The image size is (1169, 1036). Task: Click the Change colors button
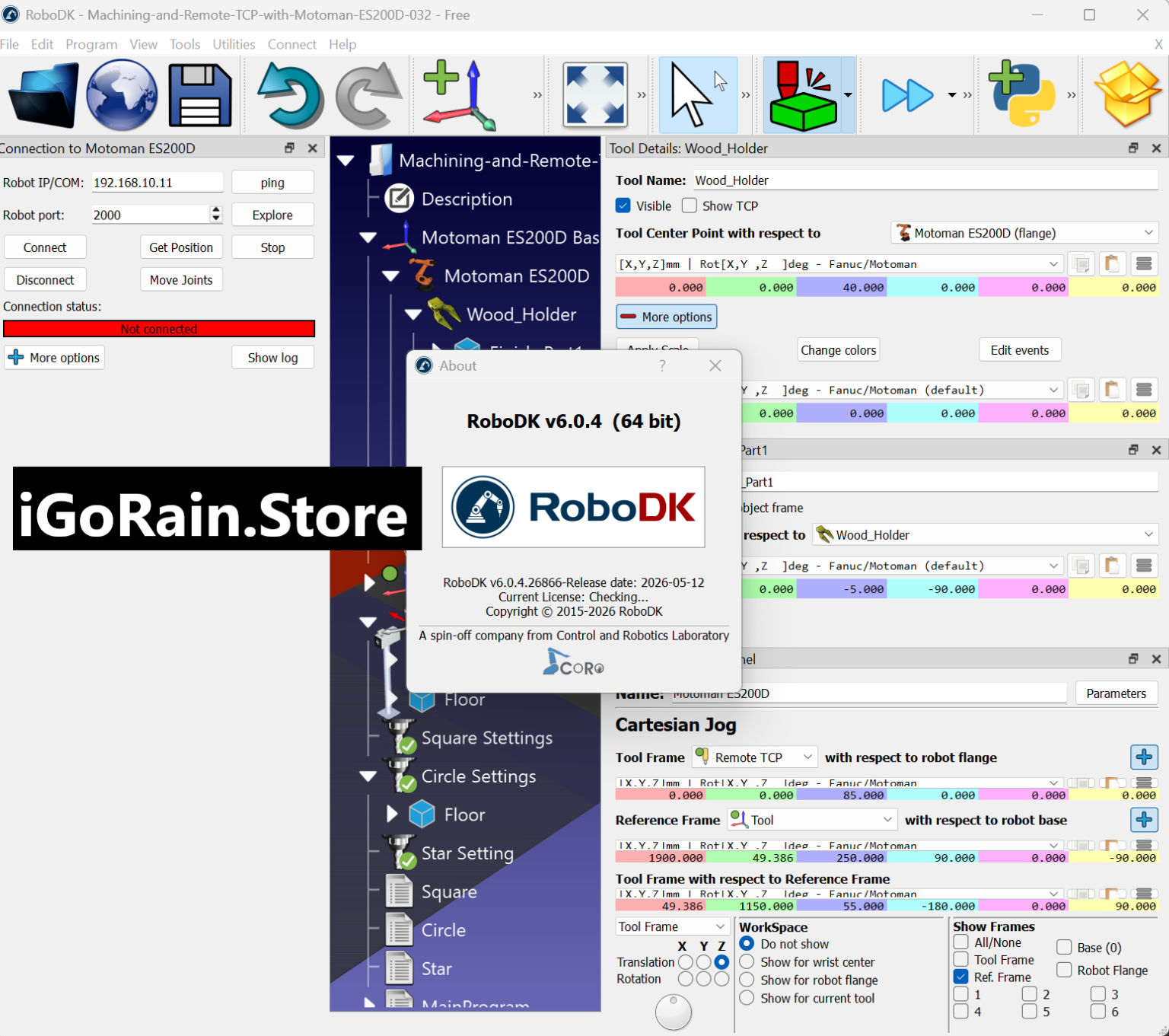pos(838,349)
